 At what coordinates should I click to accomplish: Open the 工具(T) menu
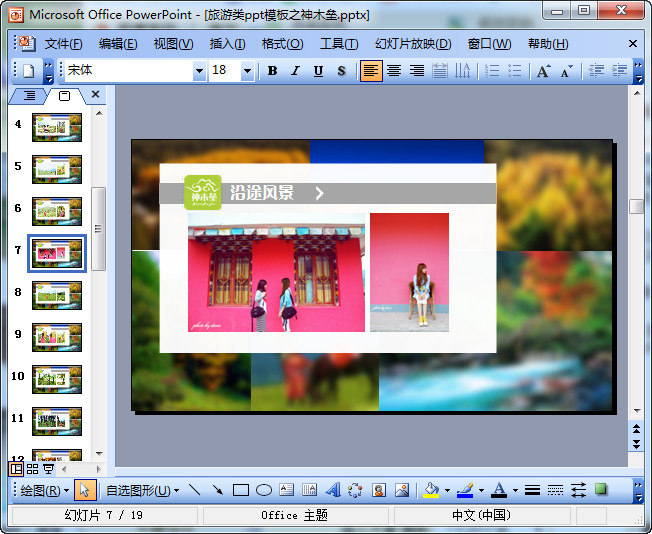click(339, 44)
